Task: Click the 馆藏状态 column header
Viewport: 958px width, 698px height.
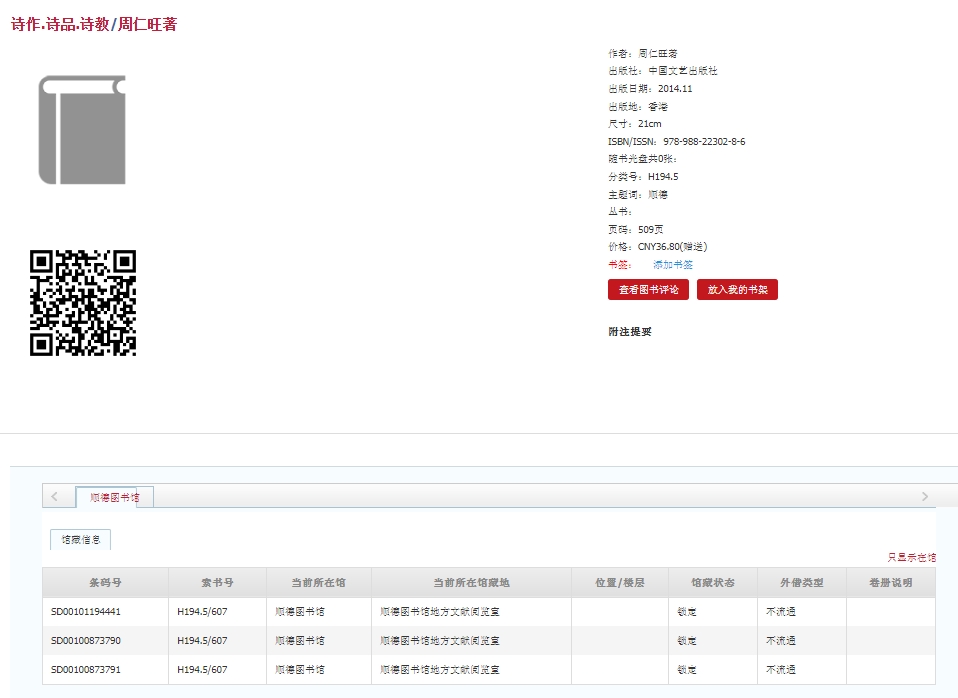Action: [x=712, y=583]
